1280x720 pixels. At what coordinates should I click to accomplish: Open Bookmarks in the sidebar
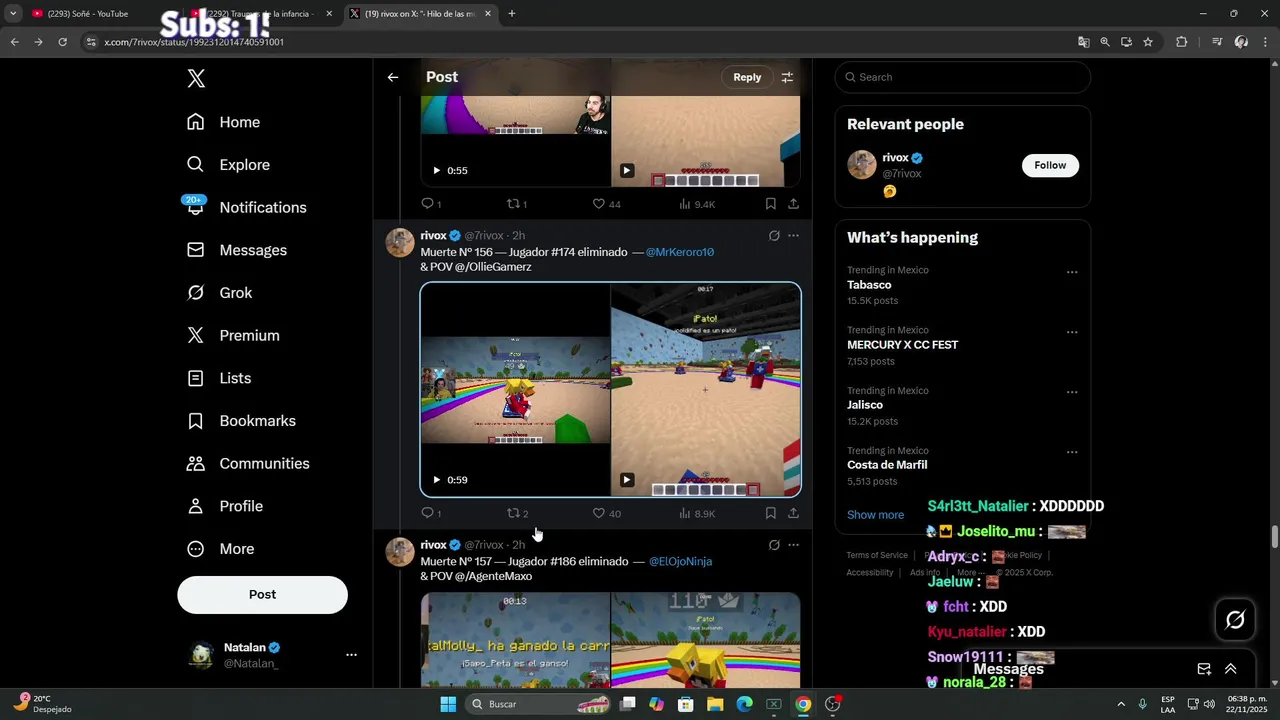click(241, 421)
